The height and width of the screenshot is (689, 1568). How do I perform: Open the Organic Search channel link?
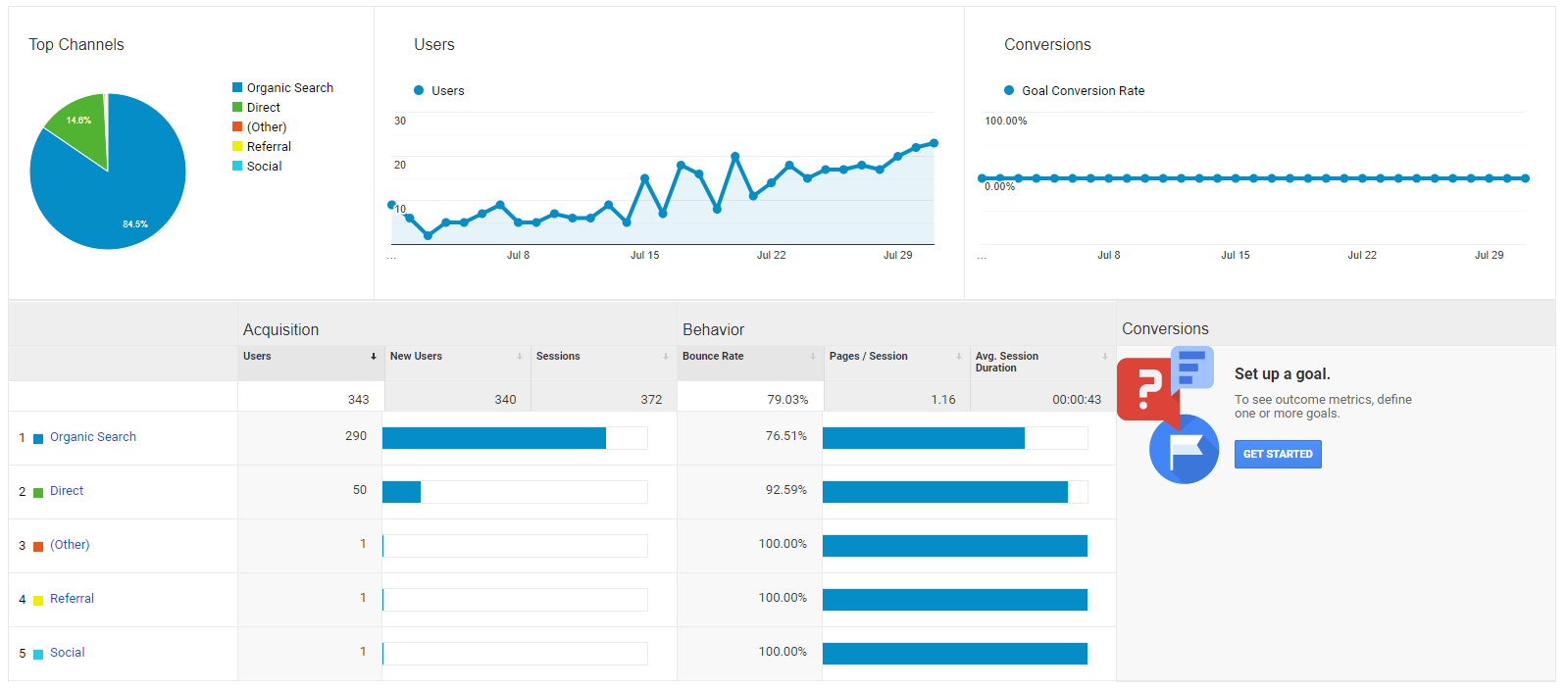(x=93, y=437)
